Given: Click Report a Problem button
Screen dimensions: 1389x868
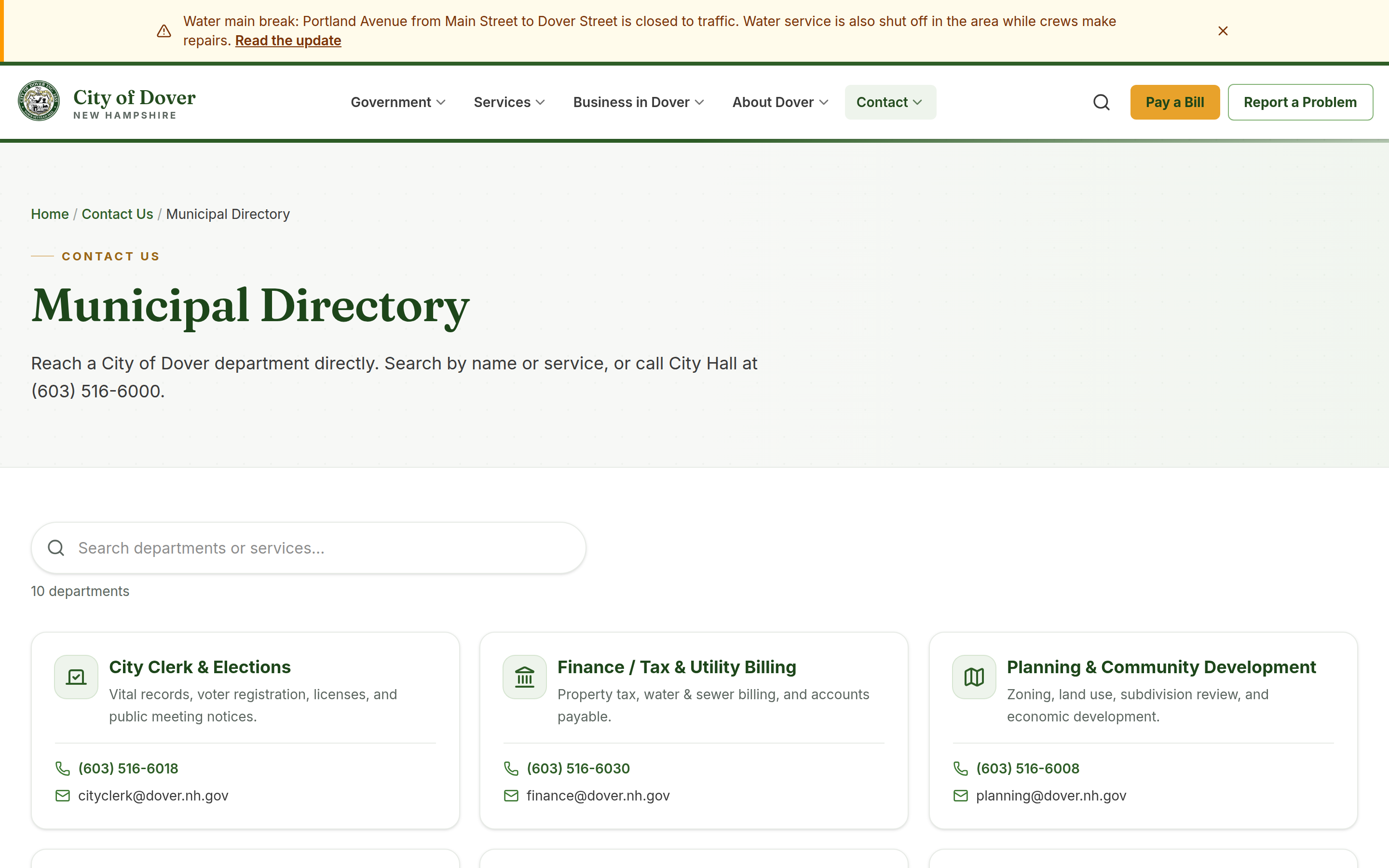Looking at the screenshot, I should click(x=1300, y=102).
